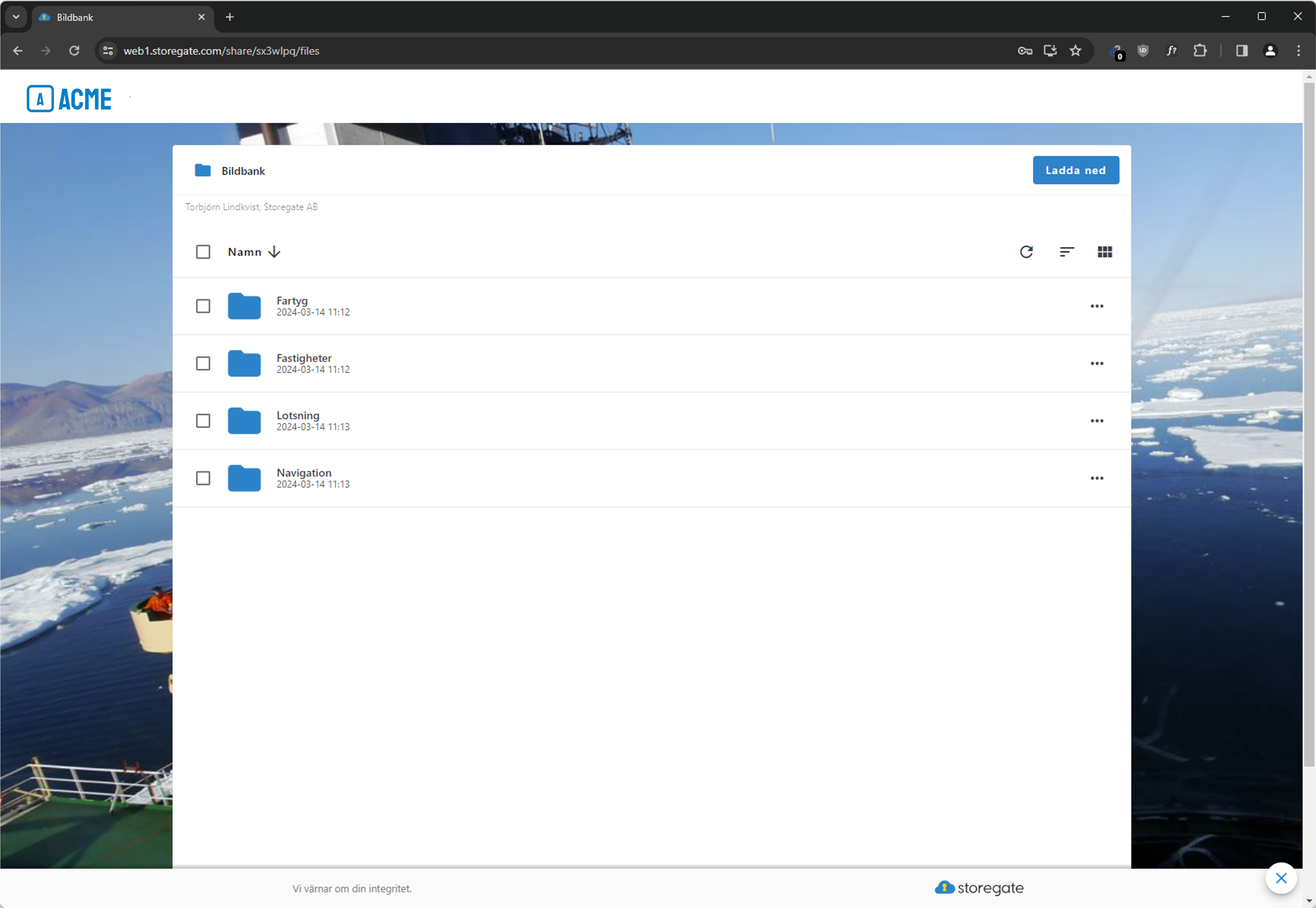Open the Fartyg folder icon
Image resolution: width=1316 pixels, height=908 pixels.
tap(244, 306)
